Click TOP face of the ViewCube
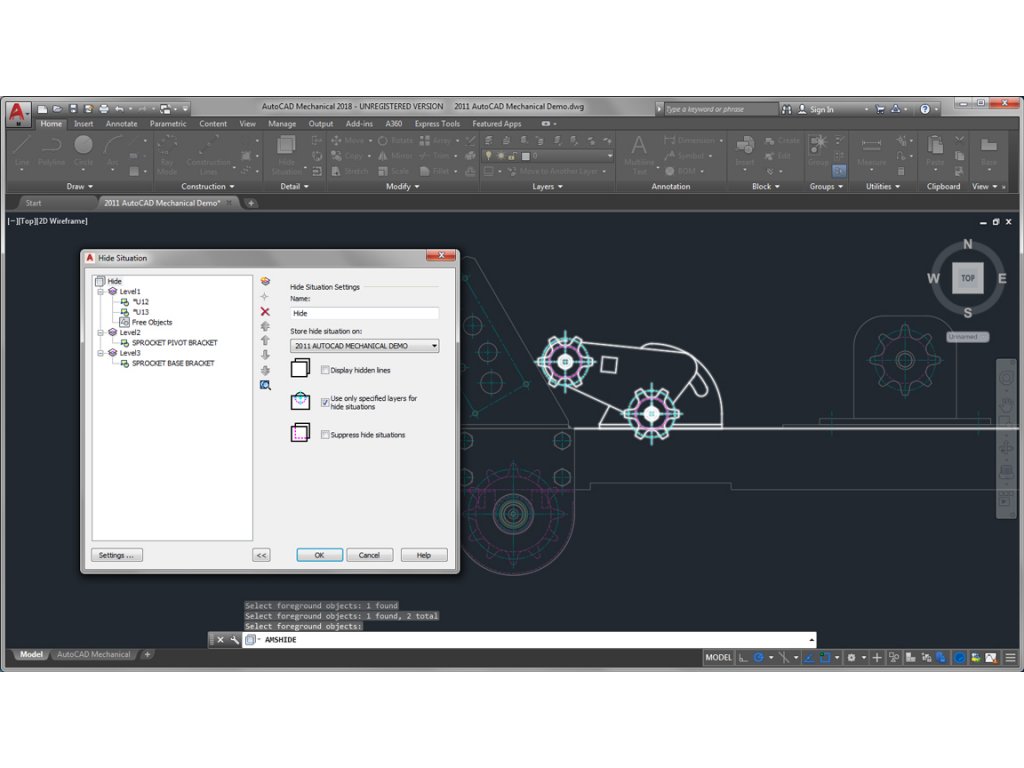 [x=968, y=278]
